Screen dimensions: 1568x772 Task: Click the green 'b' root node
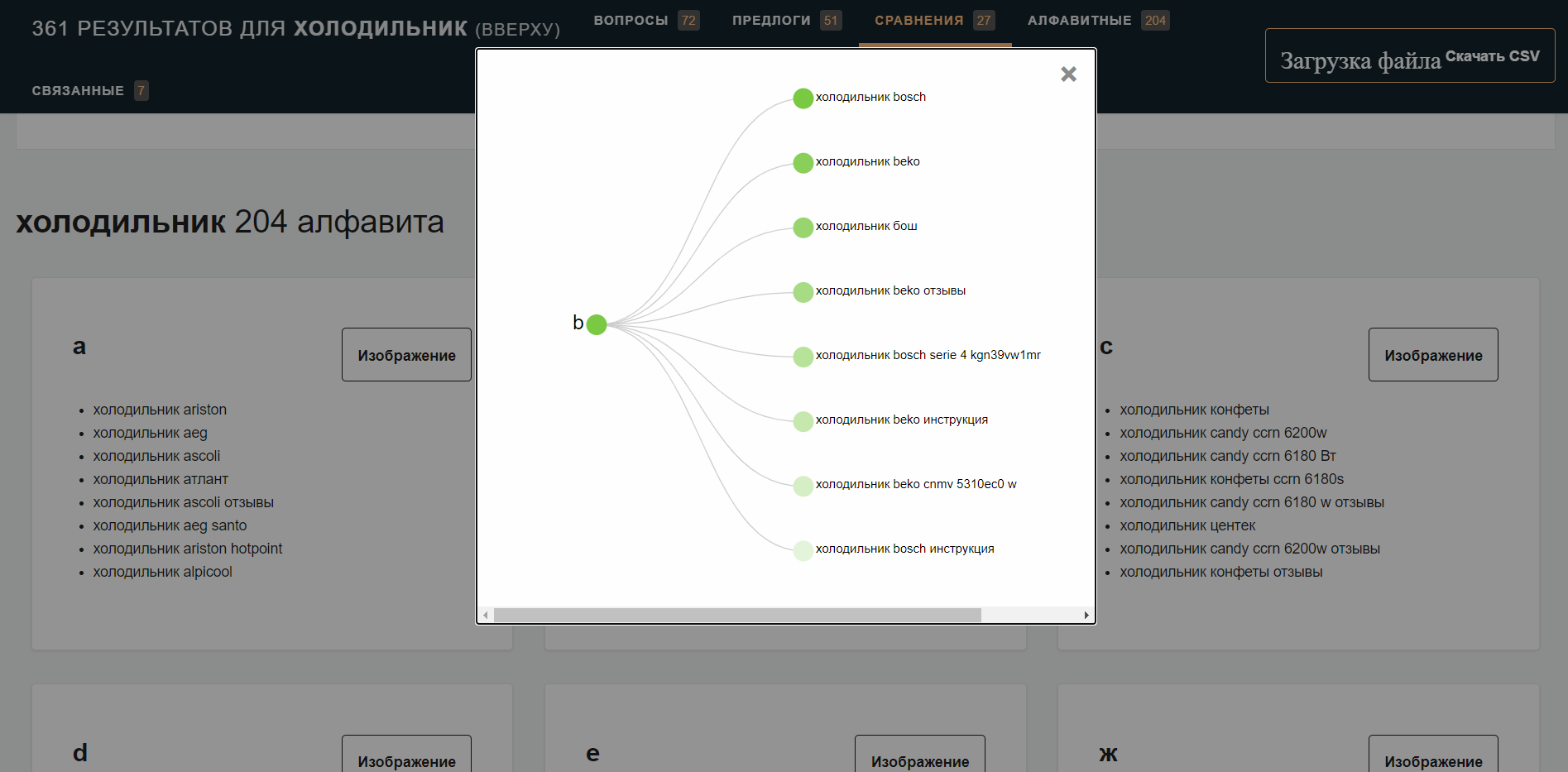(x=597, y=324)
